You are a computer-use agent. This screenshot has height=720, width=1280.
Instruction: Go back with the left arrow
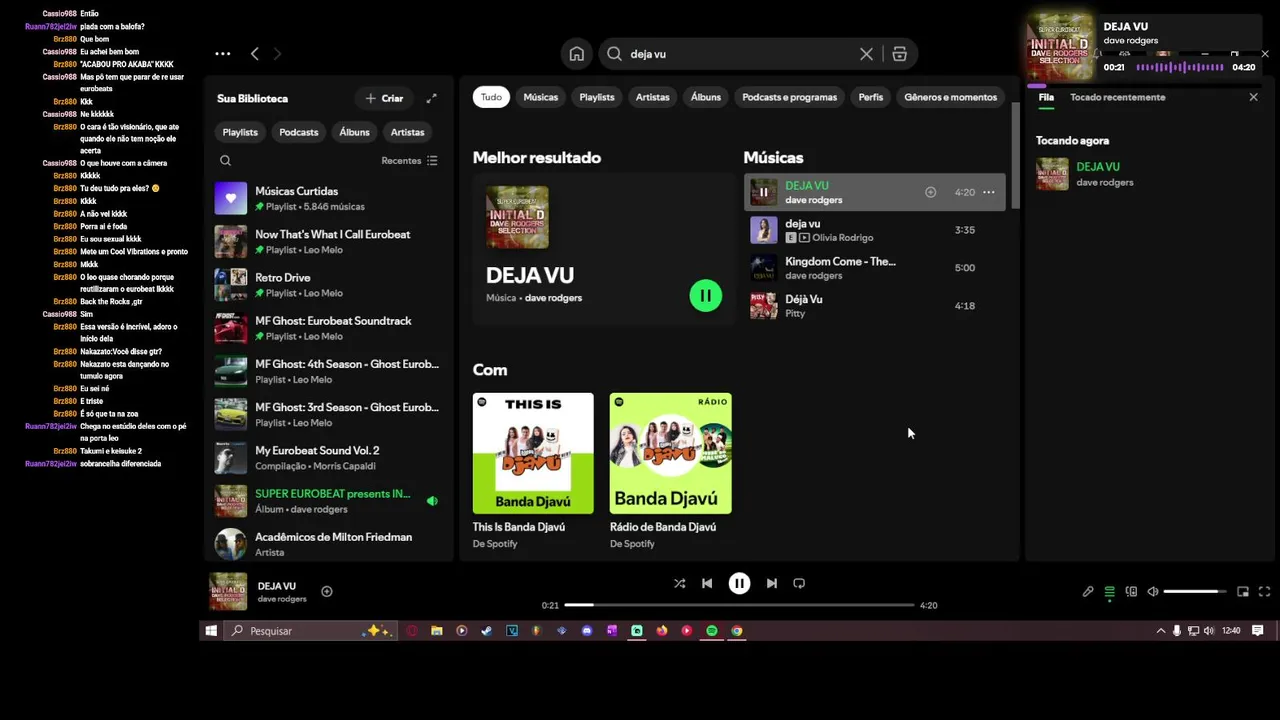(255, 54)
